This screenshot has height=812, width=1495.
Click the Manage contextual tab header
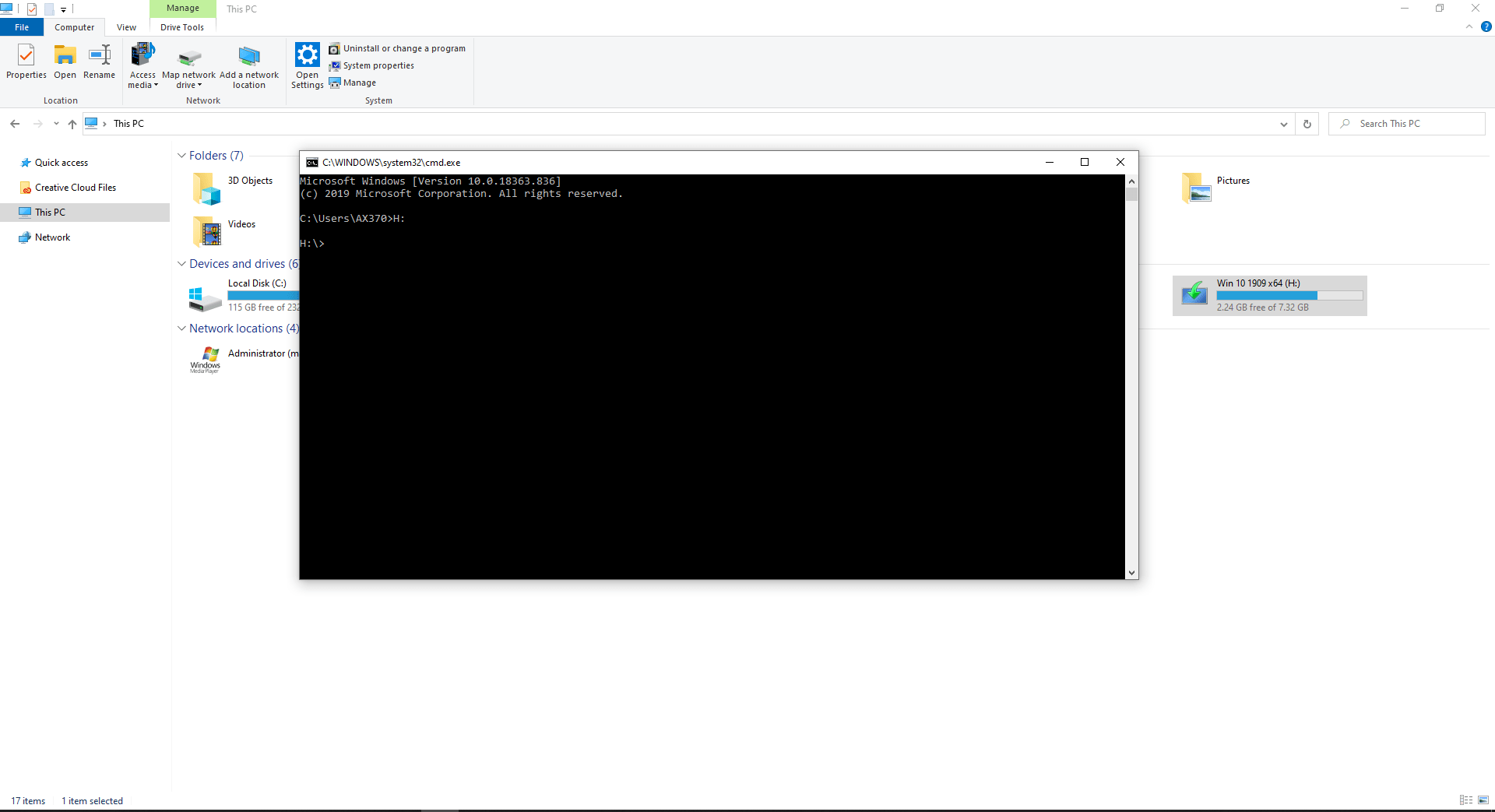point(183,9)
